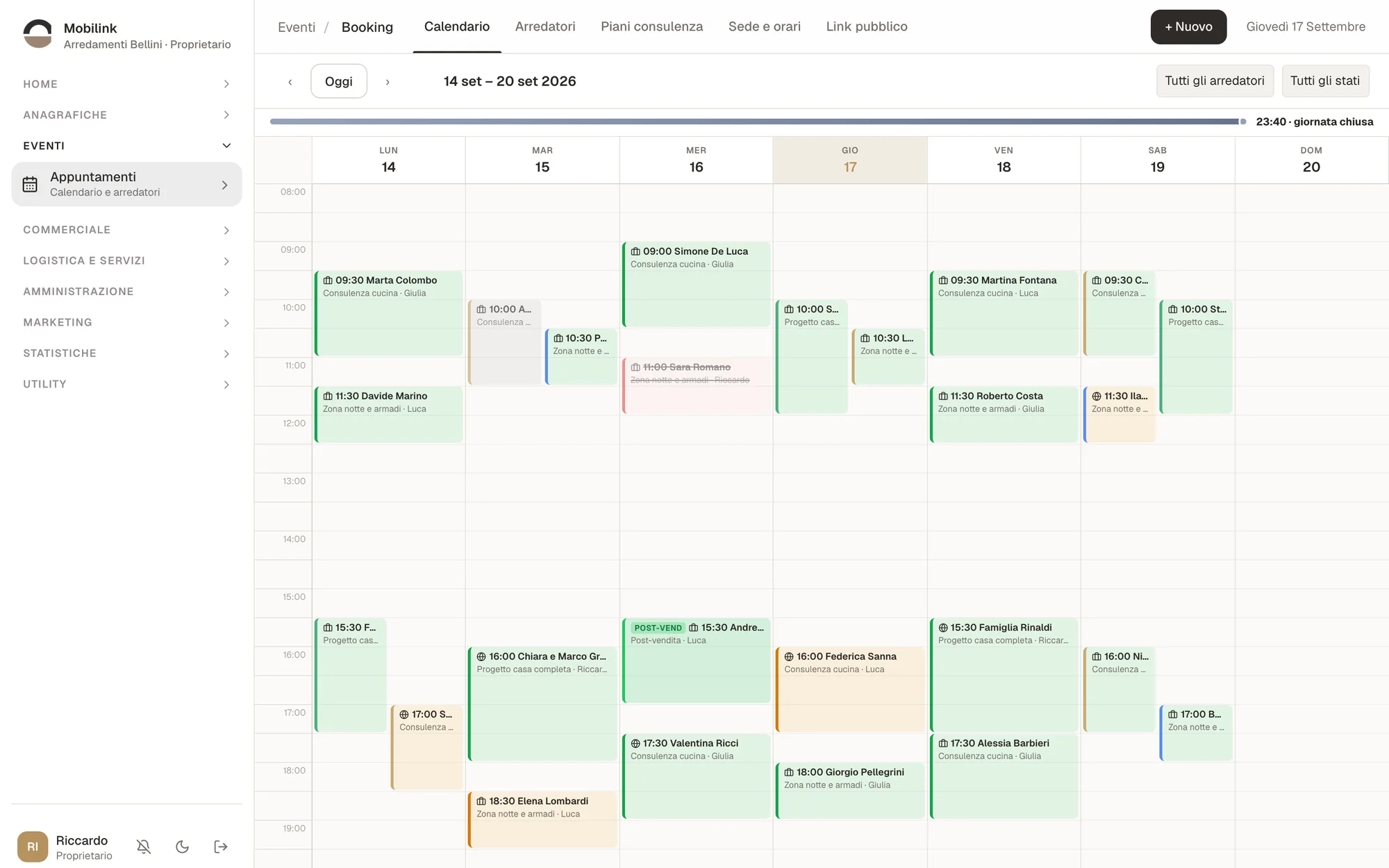Expand the UTILITY section
This screenshot has height=868, width=1389.
126,384
